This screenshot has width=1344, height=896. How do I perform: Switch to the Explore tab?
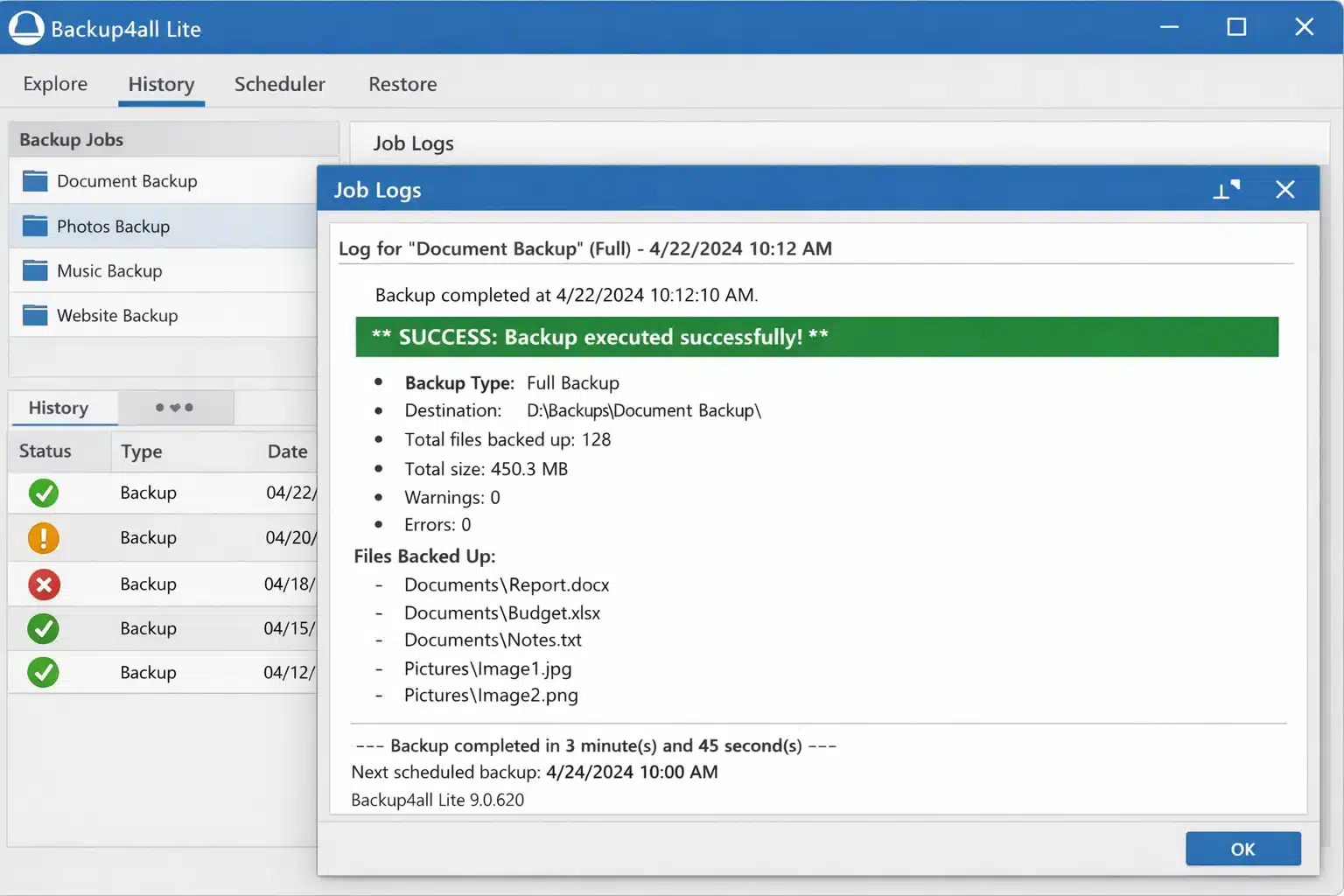54,84
